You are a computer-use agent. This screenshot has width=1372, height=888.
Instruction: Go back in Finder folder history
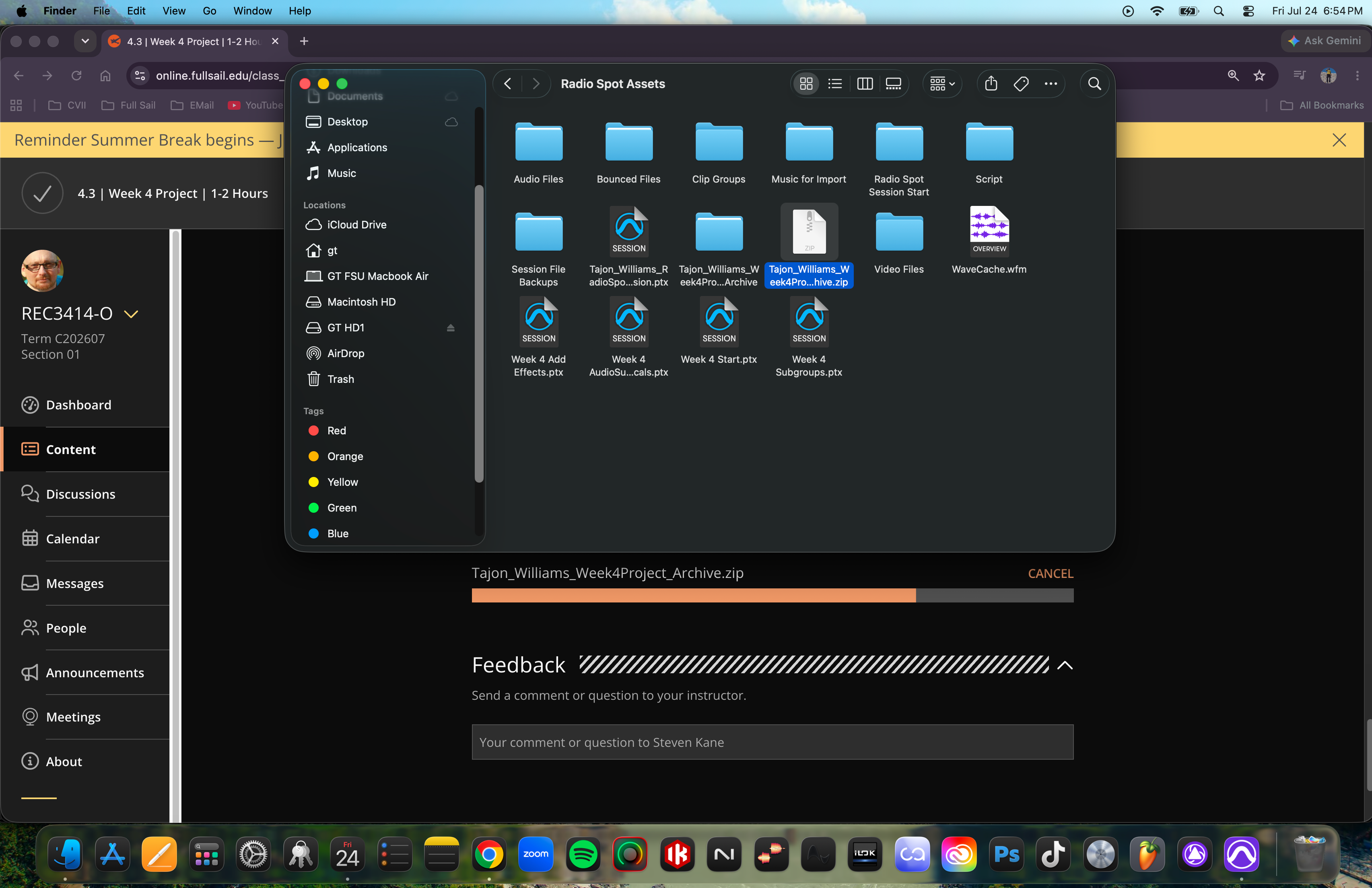tap(507, 84)
